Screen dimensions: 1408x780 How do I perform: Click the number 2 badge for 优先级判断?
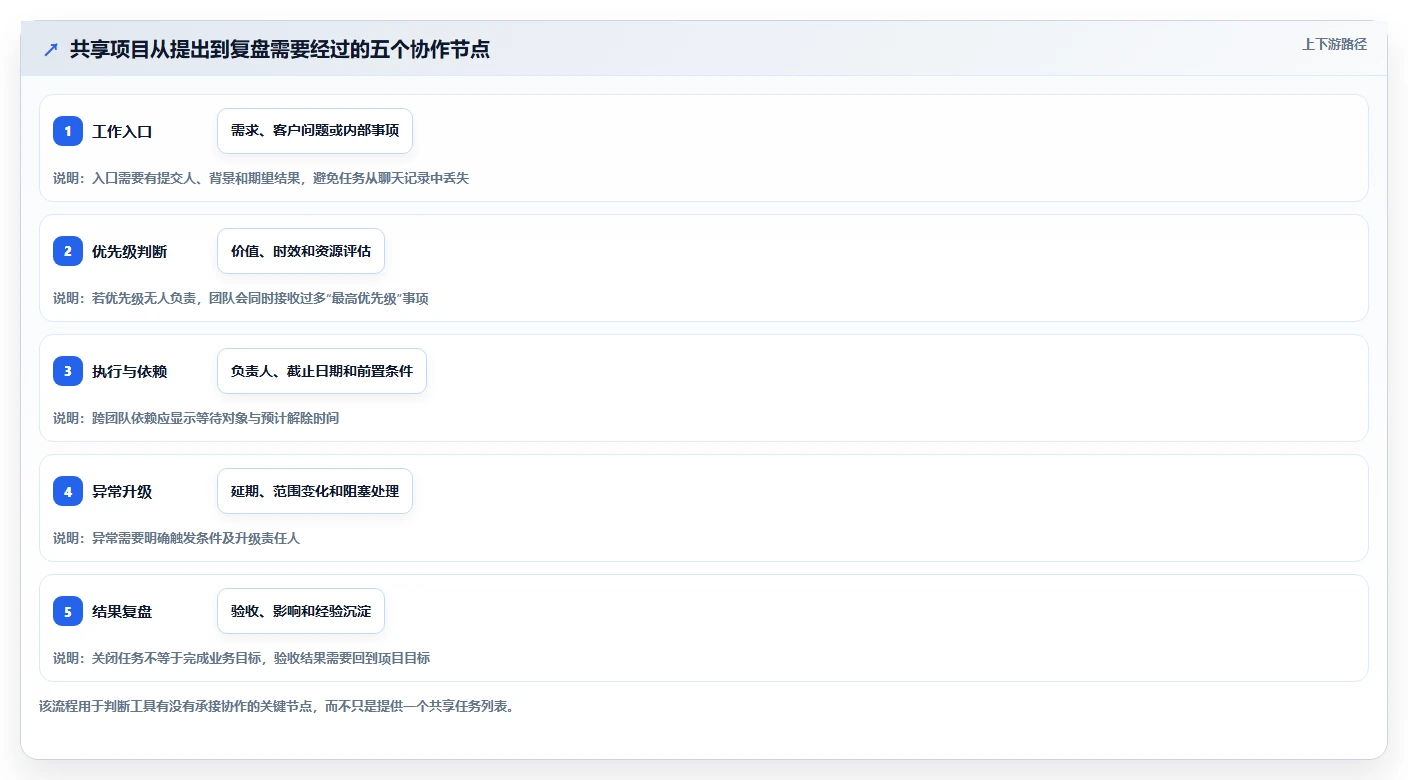click(68, 251)
